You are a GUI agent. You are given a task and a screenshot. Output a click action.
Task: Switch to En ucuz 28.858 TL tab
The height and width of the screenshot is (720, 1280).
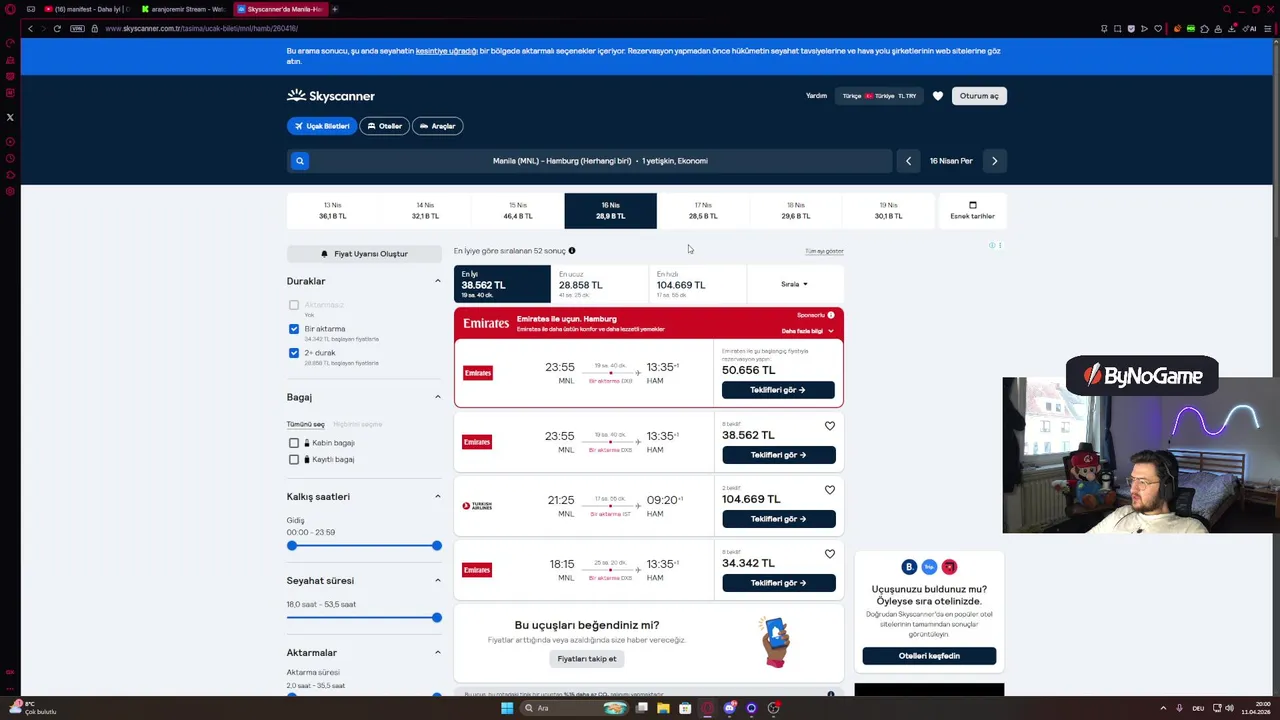pyautogui.click(x=599, y=284)
